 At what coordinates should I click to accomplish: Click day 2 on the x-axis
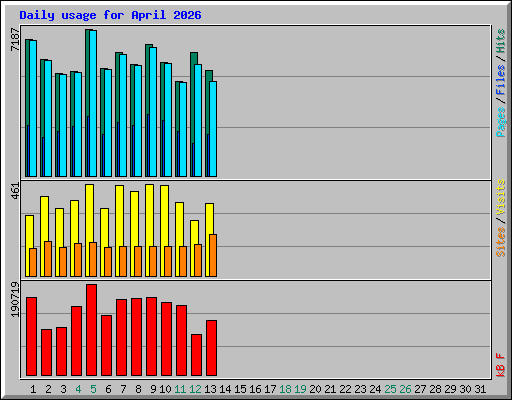pos(48,389)
